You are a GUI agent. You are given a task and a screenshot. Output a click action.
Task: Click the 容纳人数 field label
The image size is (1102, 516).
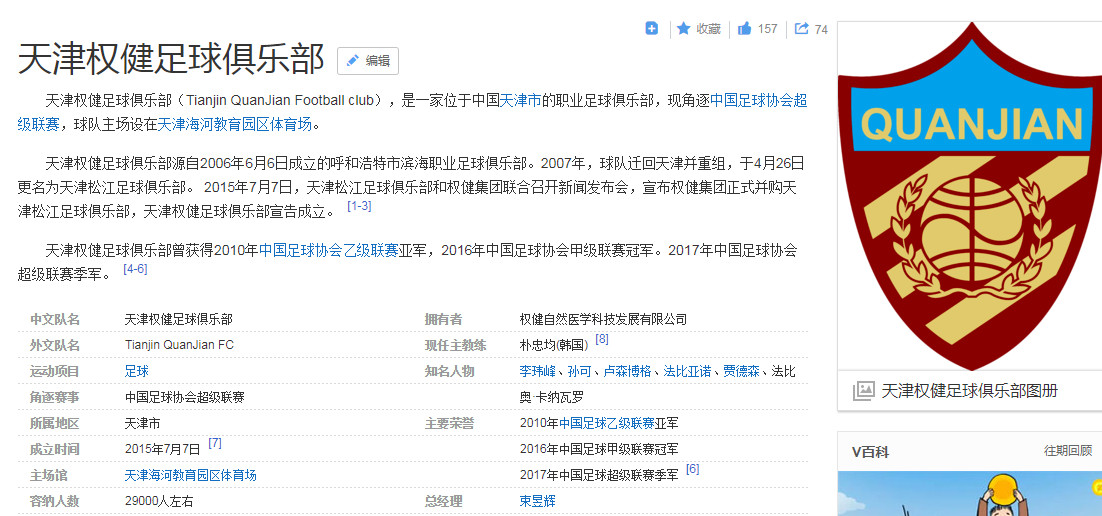(55, 501)
